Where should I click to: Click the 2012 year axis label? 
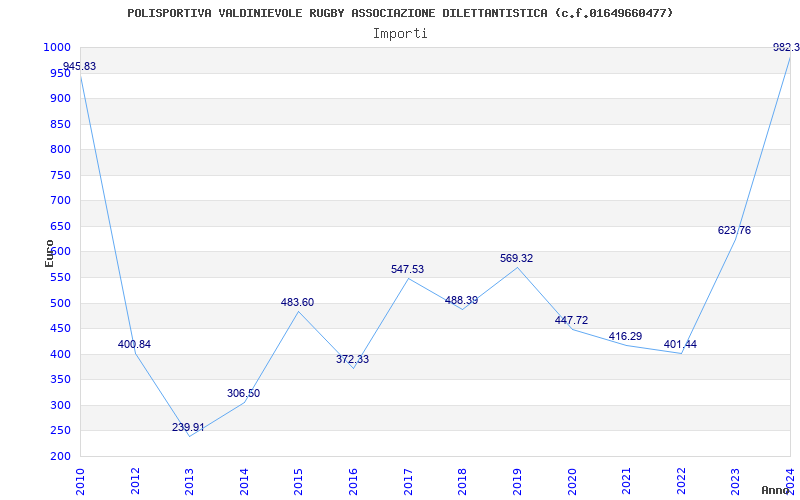(135, 481)
